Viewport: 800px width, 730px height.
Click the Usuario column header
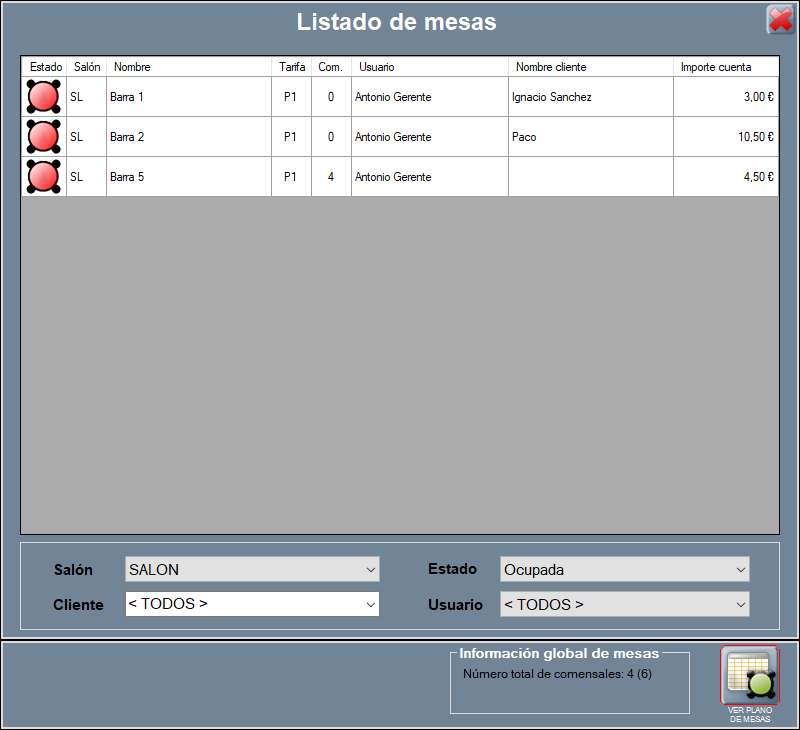point(429,67)
